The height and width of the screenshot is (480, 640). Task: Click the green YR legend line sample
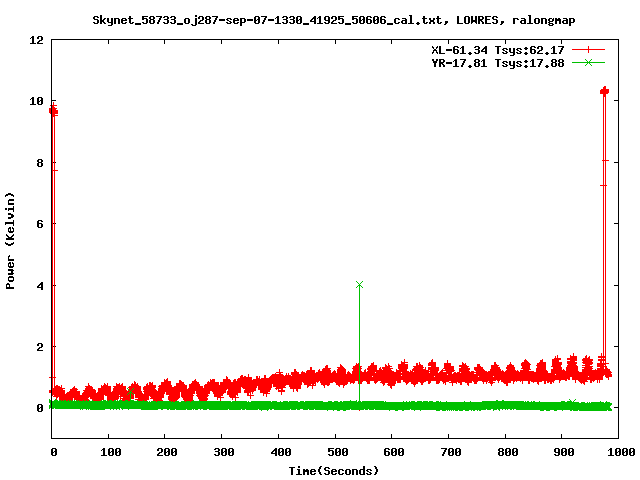click(x=588, y=62)
